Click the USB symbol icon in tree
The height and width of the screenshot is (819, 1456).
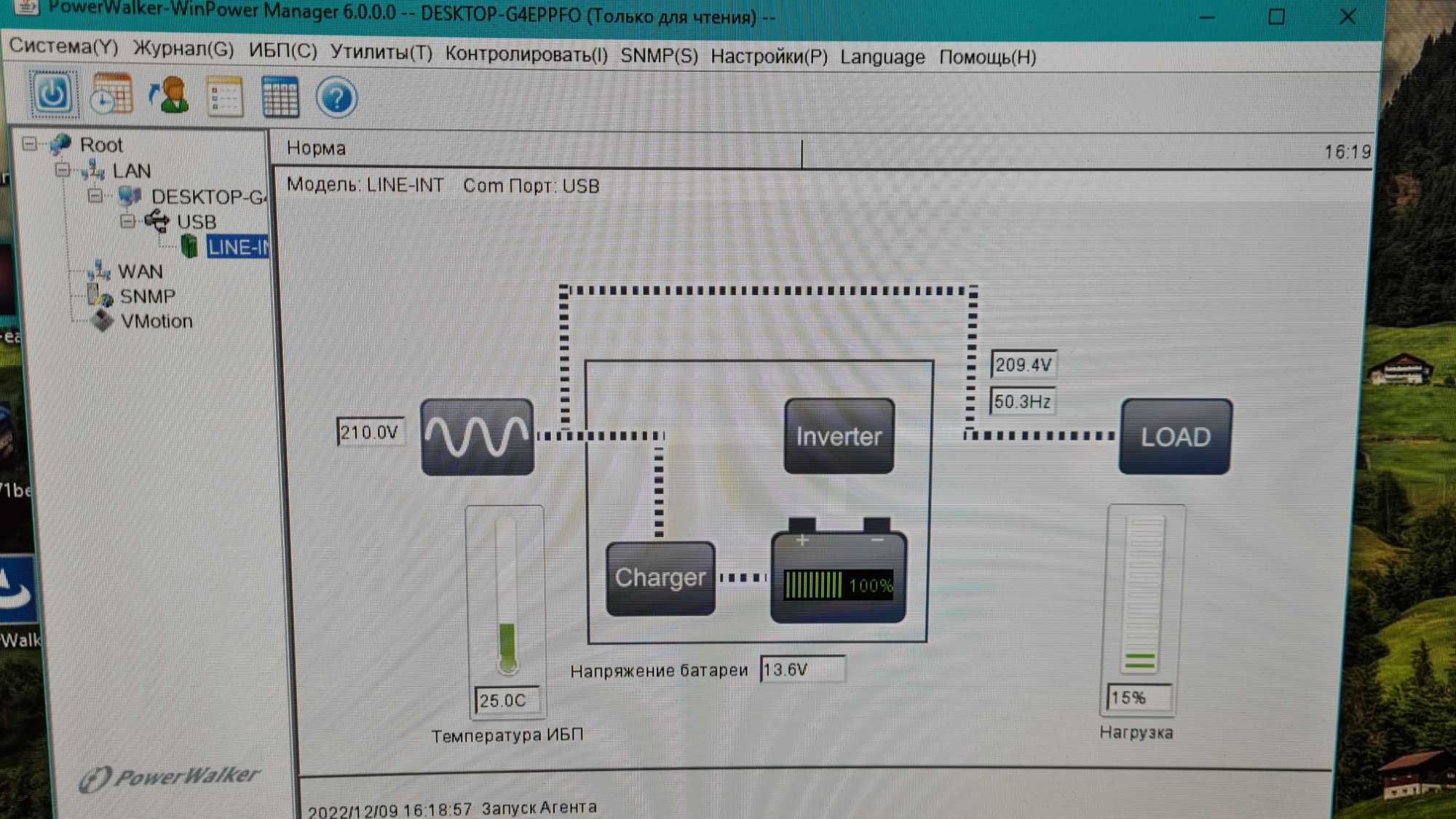click(x=157, y=221)
